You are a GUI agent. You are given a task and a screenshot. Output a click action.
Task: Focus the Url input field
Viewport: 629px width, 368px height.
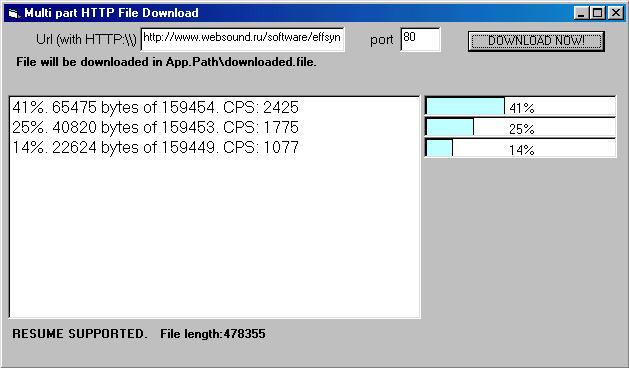[243, 39]
